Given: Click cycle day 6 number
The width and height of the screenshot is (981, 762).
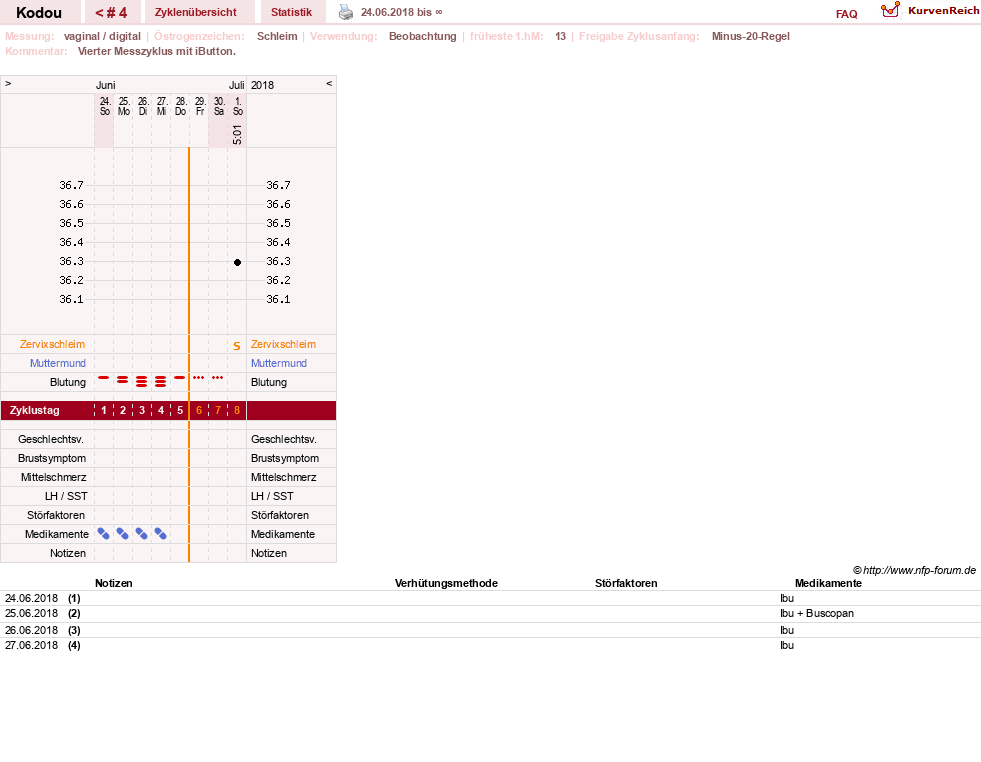Looking at the screenshot, I should (199, 410).
